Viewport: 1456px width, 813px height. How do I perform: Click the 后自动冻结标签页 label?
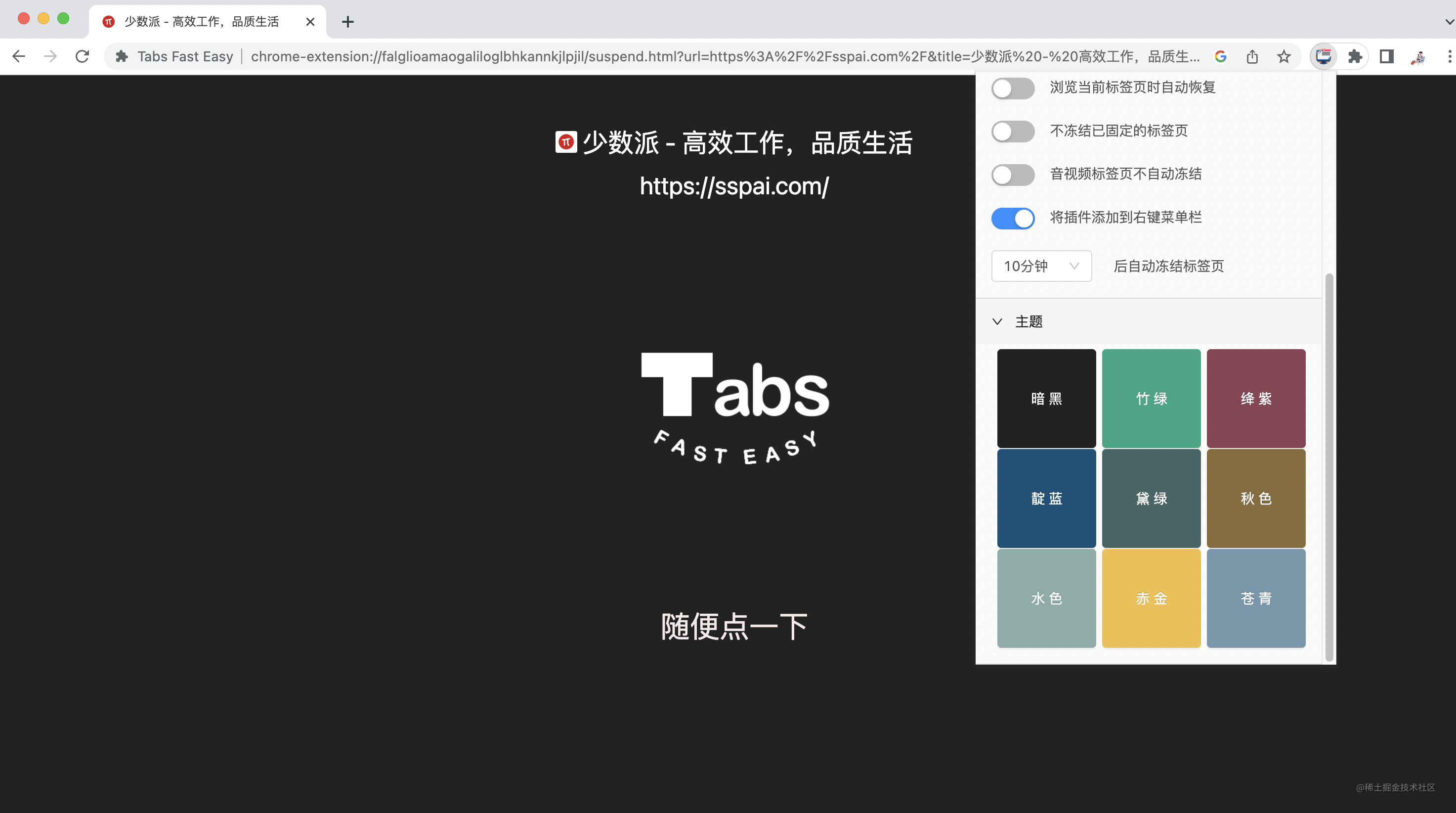1168,266
